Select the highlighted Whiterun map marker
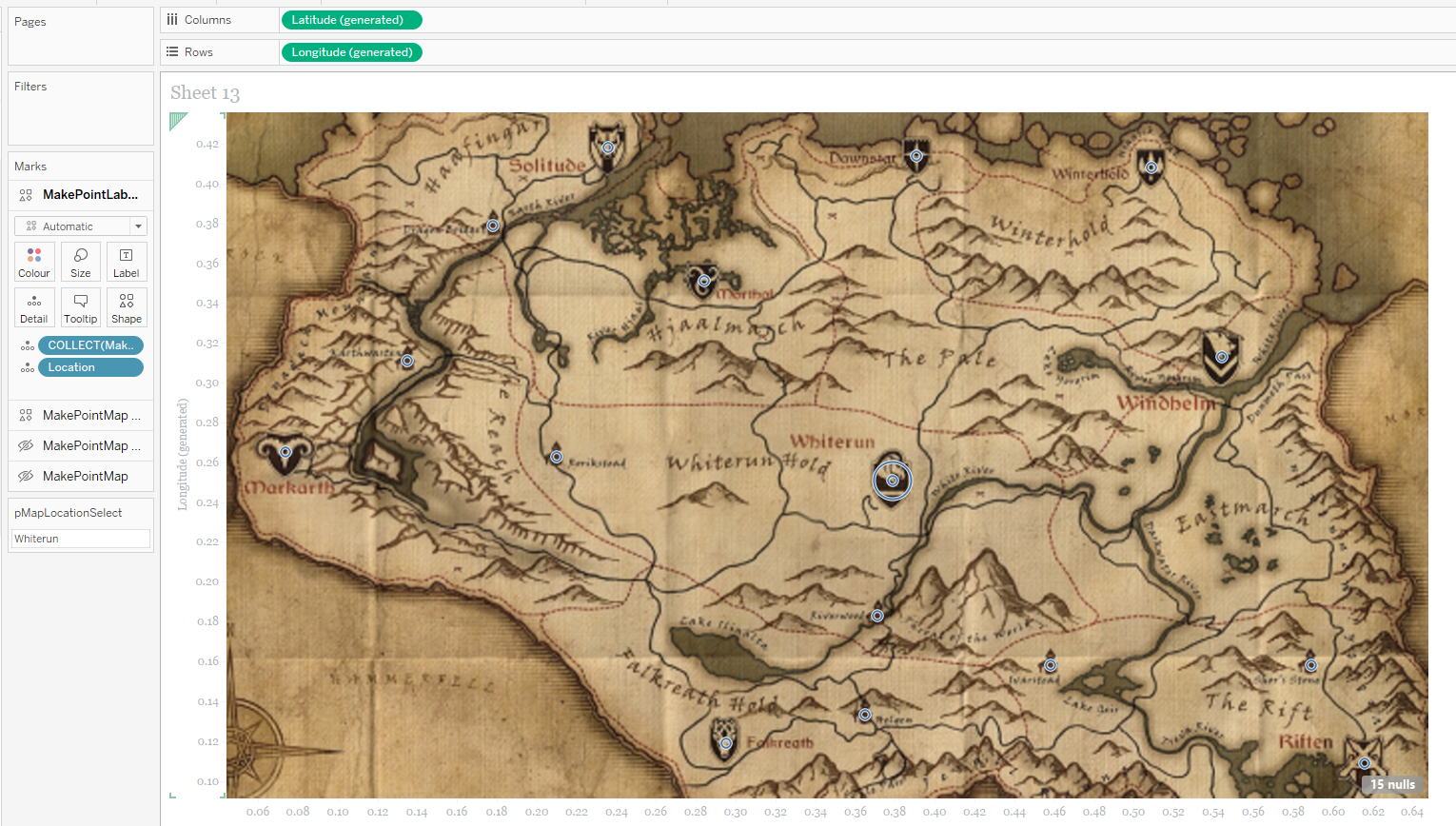 [893, 481]
